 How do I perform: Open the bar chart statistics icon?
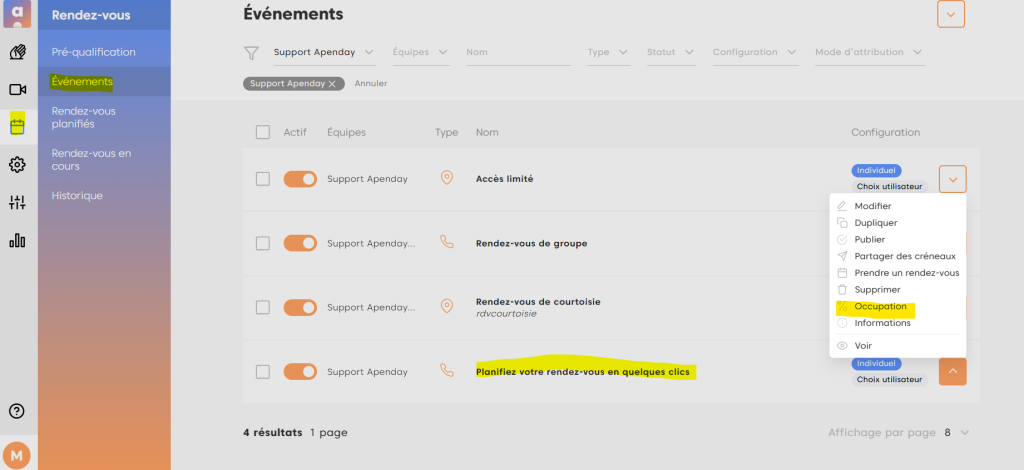(x=17, y=241)
